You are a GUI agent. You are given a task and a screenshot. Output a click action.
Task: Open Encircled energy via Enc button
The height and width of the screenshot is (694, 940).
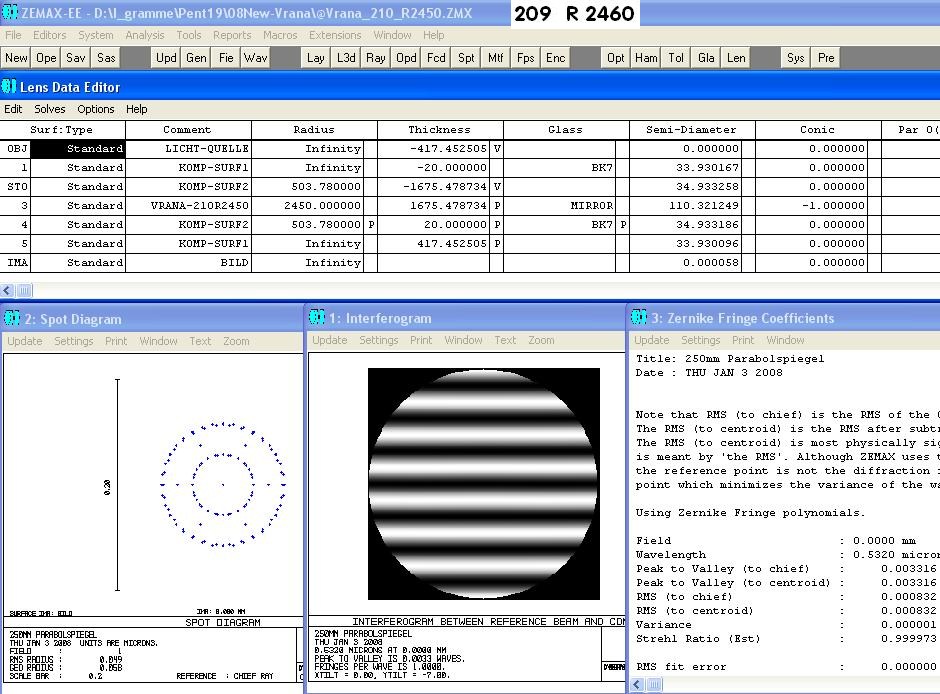tap(556, 58)
